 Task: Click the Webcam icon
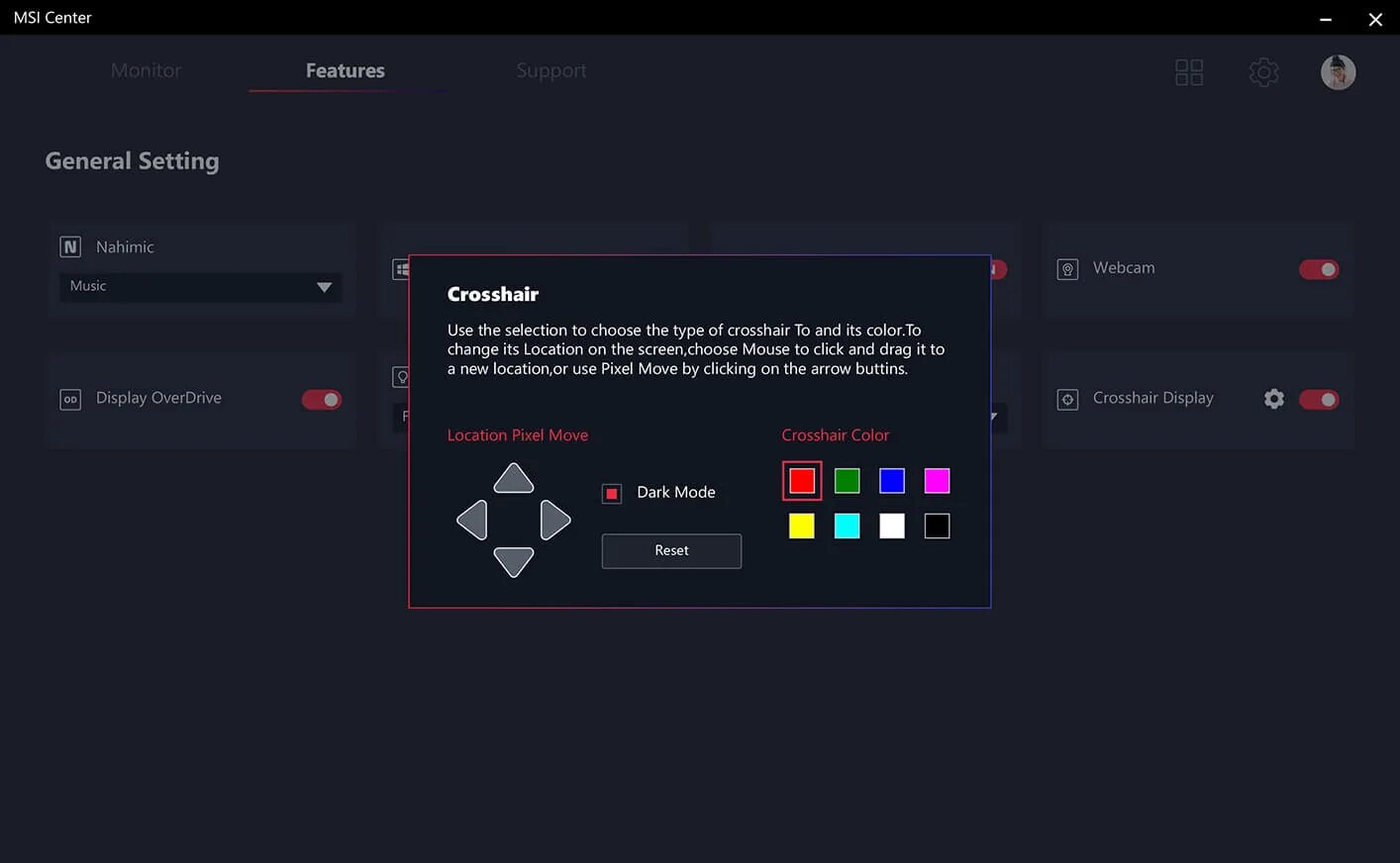[x=1067, y=269]
